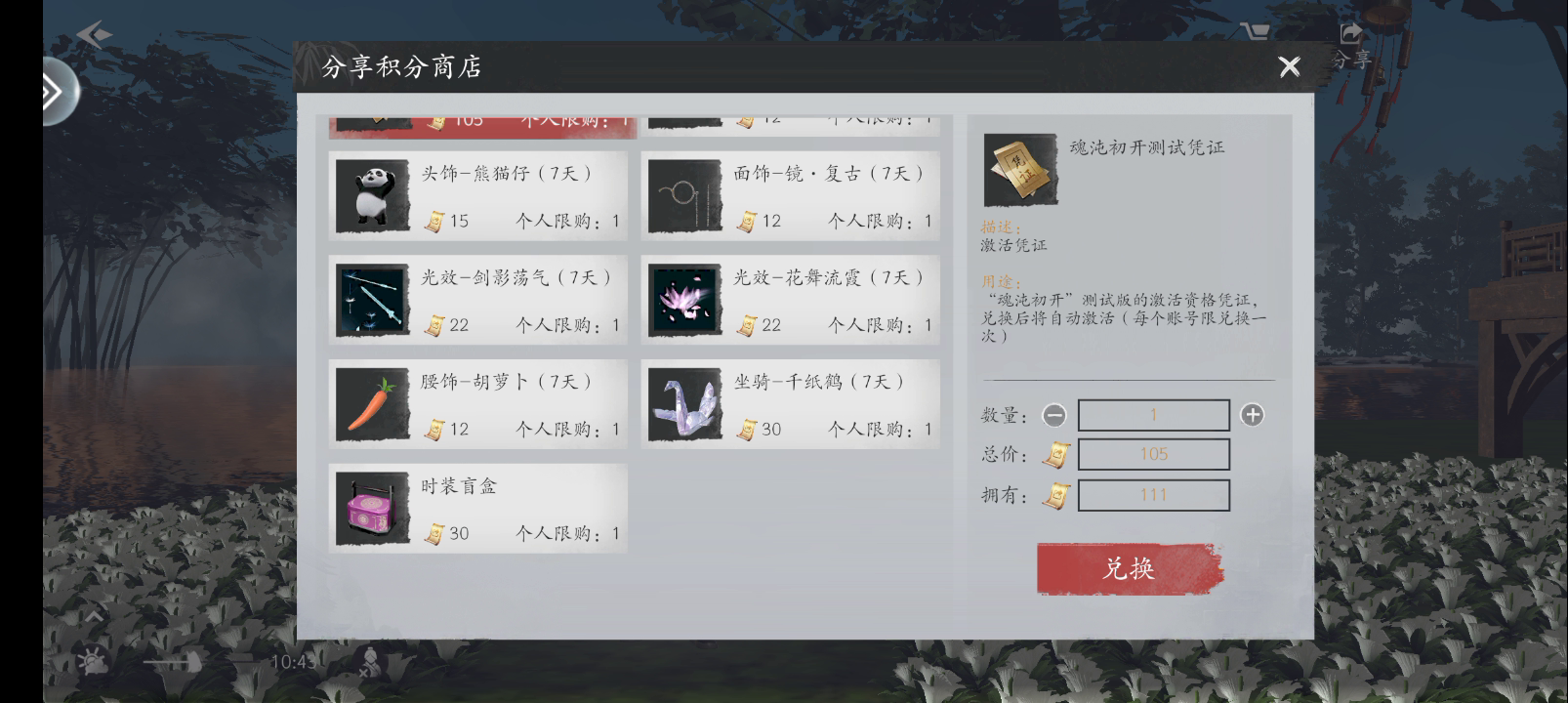Click the 总价 total price field
Viewport: 1568px width, 703px height.
(x=1153, y=454)
